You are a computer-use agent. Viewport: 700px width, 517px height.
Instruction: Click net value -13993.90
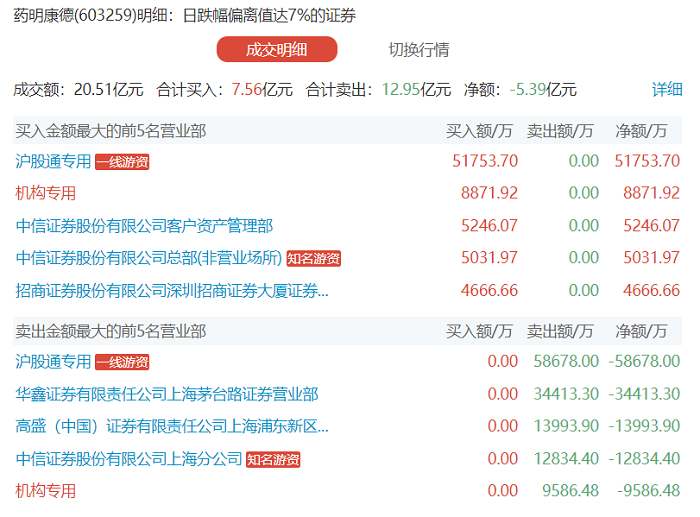[644, 426]
